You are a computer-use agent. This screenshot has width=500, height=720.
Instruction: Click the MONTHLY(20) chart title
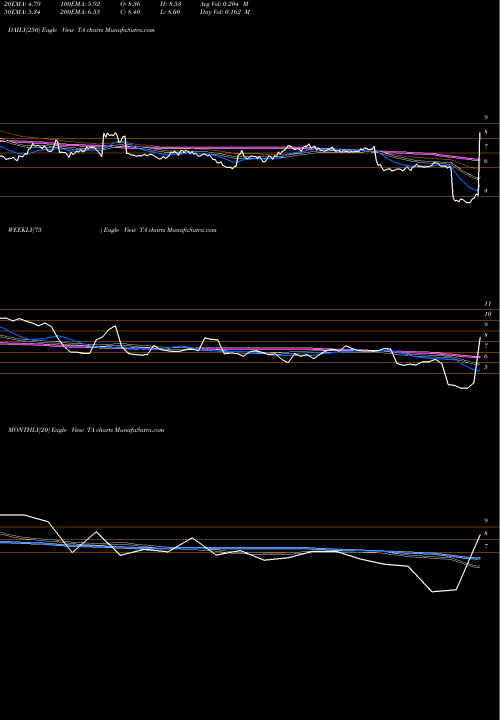tap(86, 430)
